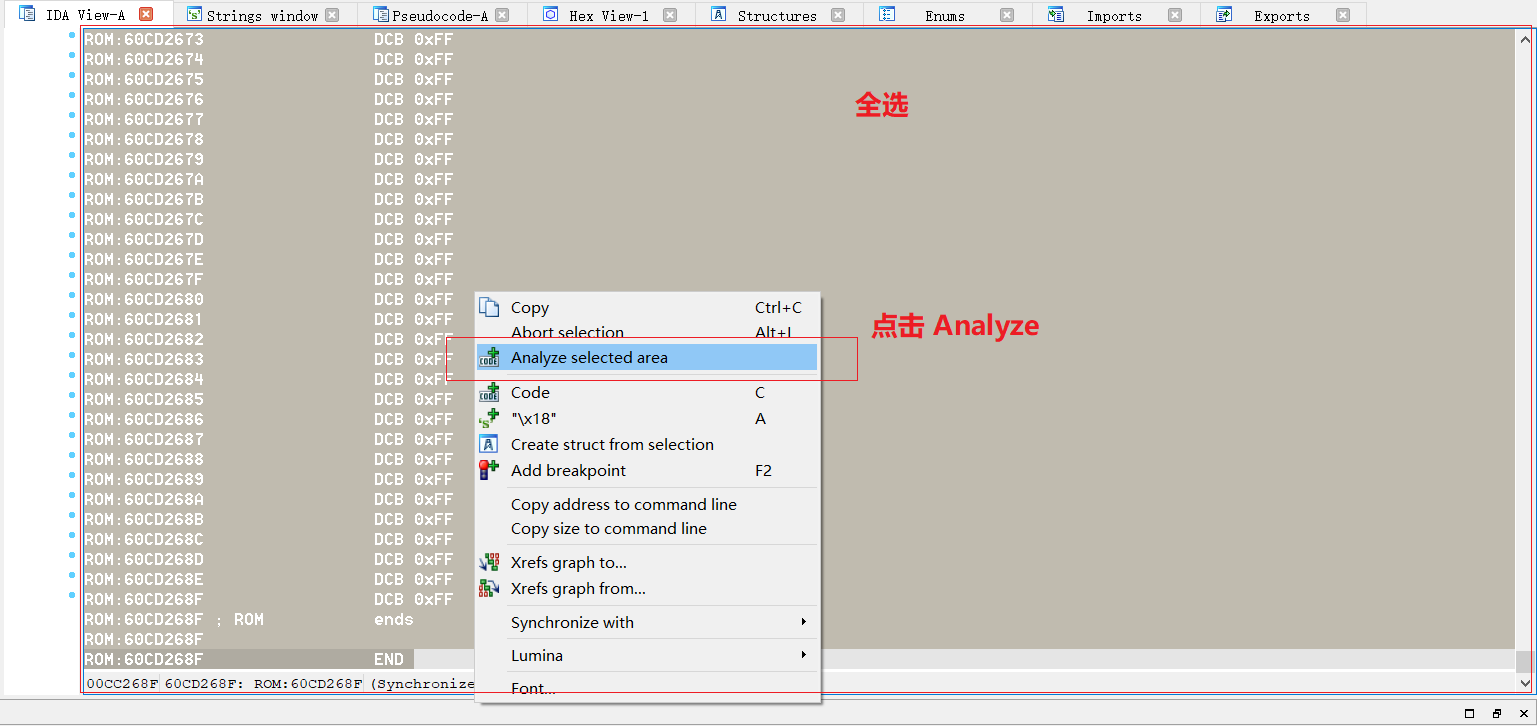Switch to the Strings window tab

[x=262, y=16]
